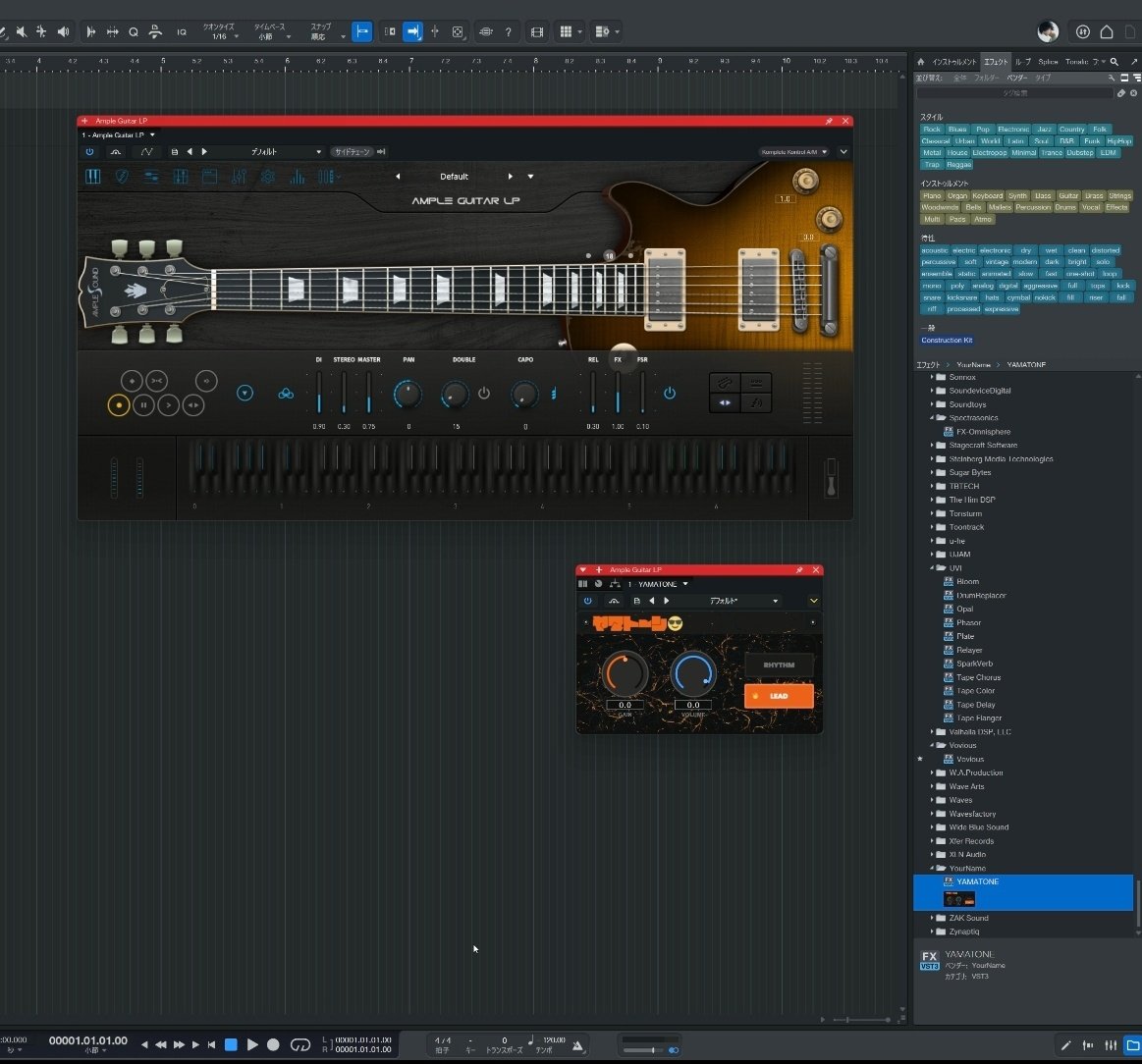Click the Q quantize icon in top toolbar

[134, 32]
